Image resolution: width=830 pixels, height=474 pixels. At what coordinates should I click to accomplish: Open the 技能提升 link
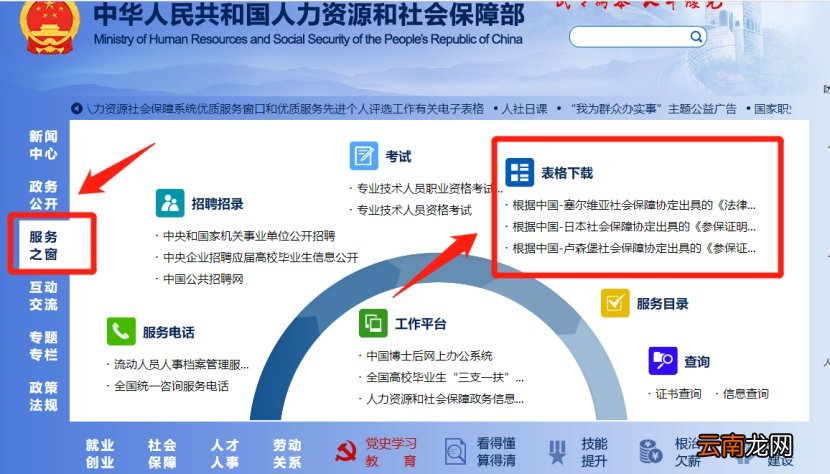pyautogui.click(x=594, y=452)
